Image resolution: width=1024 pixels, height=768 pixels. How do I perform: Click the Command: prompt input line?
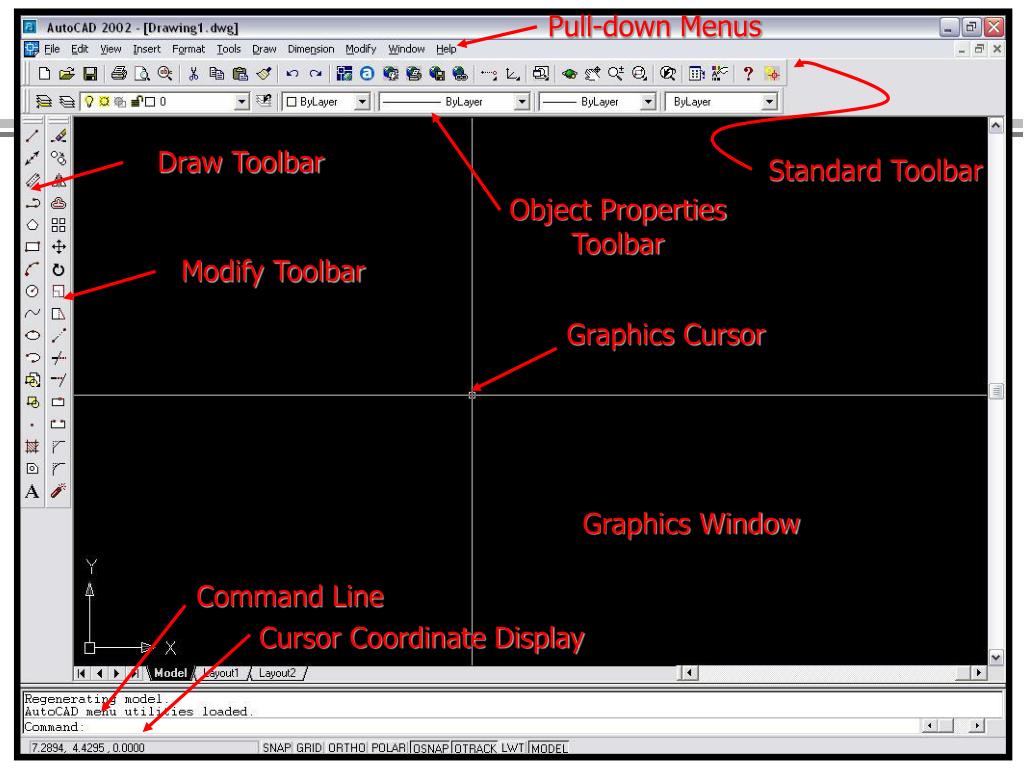[x=470, y=727]
